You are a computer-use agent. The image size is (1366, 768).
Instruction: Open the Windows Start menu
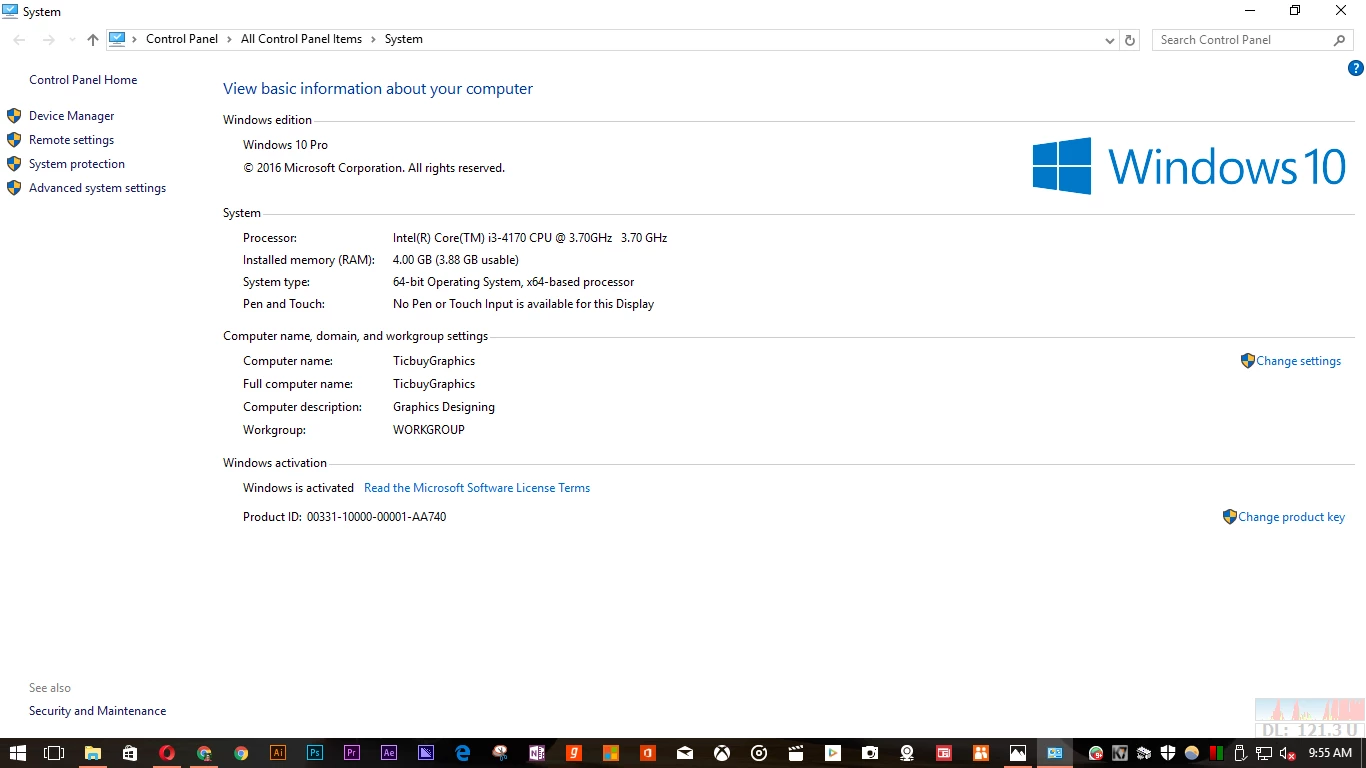(x=17, y=753)
